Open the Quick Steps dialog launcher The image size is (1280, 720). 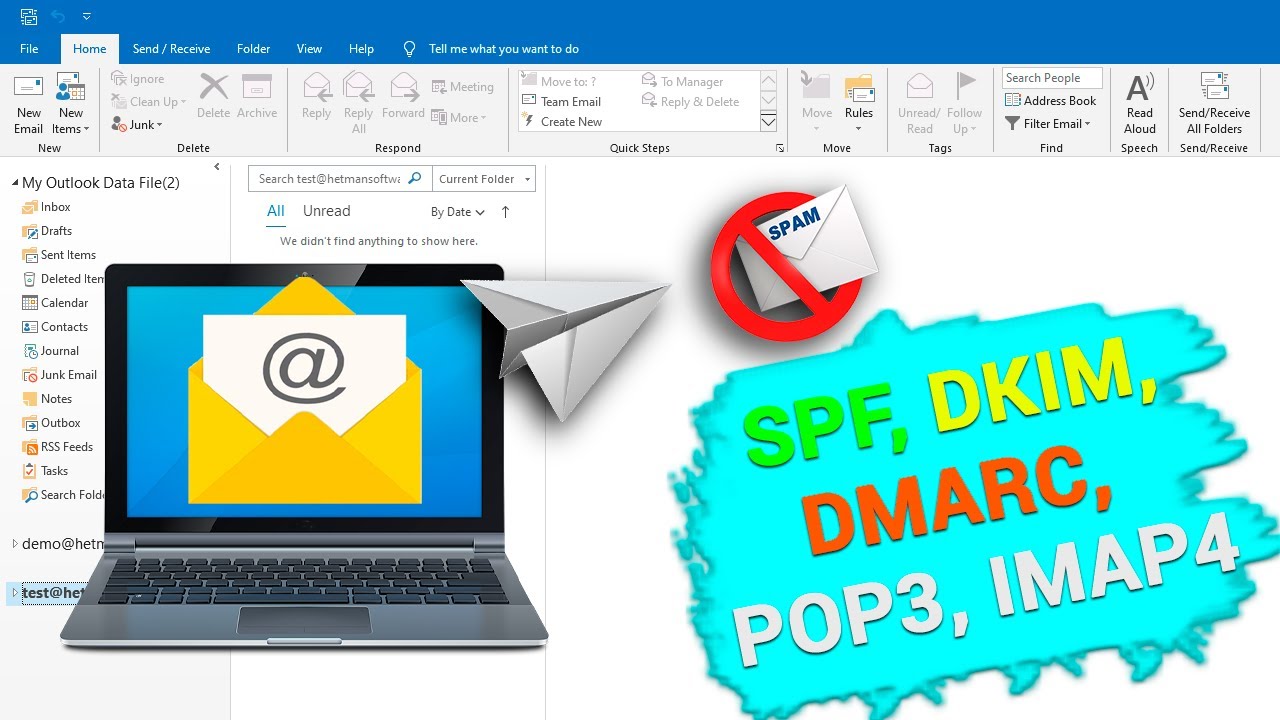pos(779,148)
